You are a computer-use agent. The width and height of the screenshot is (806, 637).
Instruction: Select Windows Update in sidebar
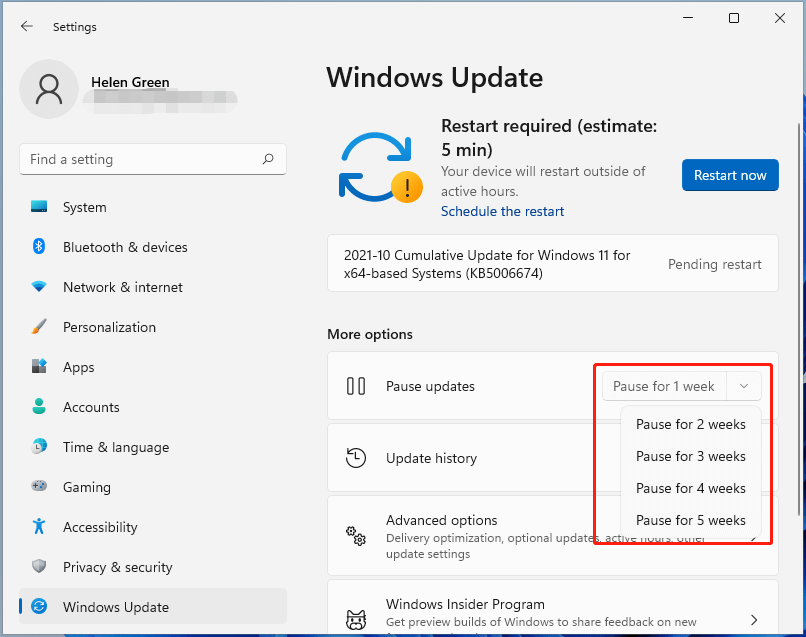point(153,607)
